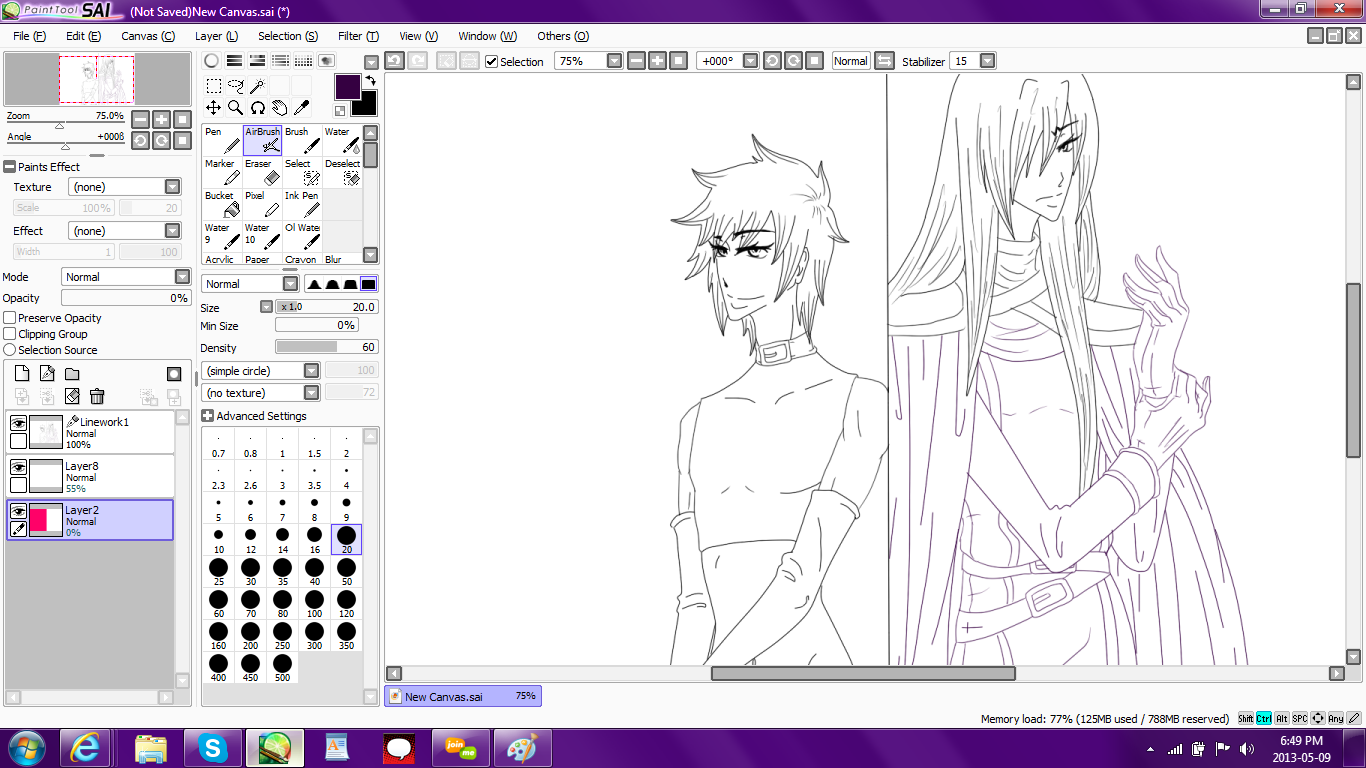Hide the Linework1 layer with eye icon
The width and height of the screenshot is (1366, 768).
18,423
